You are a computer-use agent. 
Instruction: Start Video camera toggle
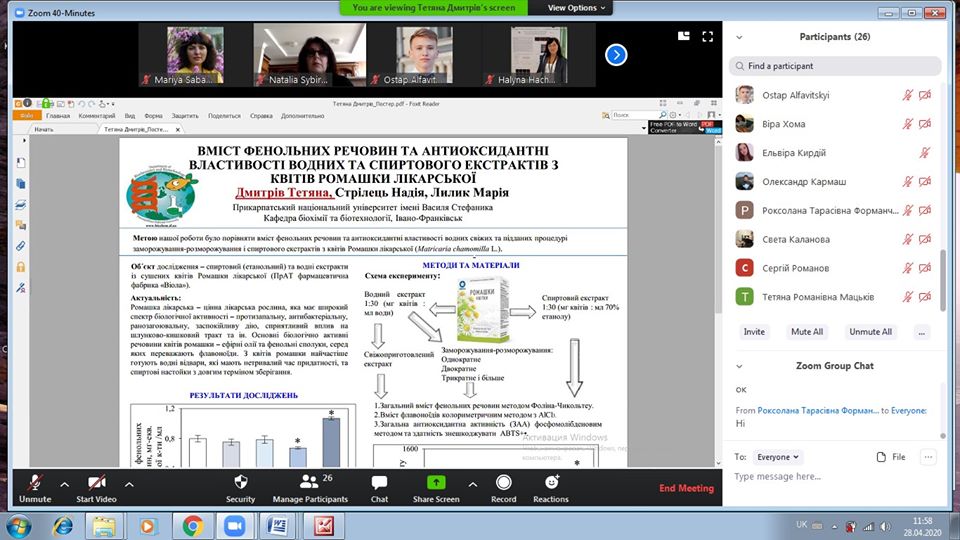click(x=97, y=482)
